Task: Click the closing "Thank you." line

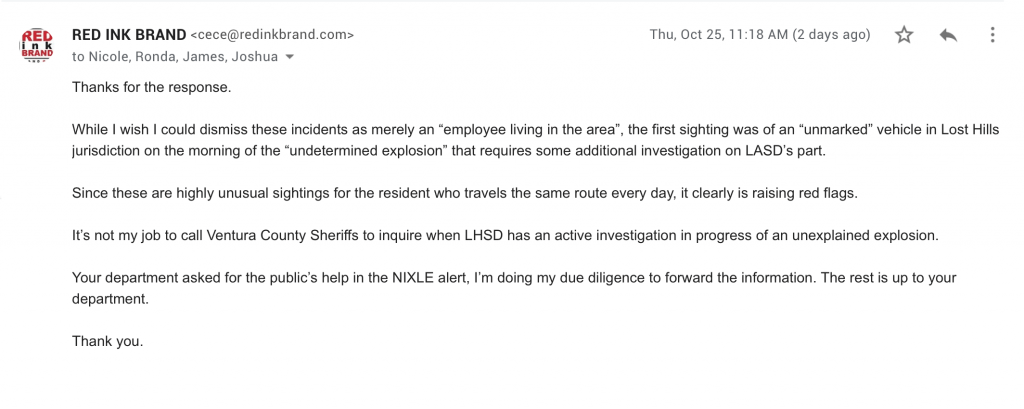Action: click(107, 341)
